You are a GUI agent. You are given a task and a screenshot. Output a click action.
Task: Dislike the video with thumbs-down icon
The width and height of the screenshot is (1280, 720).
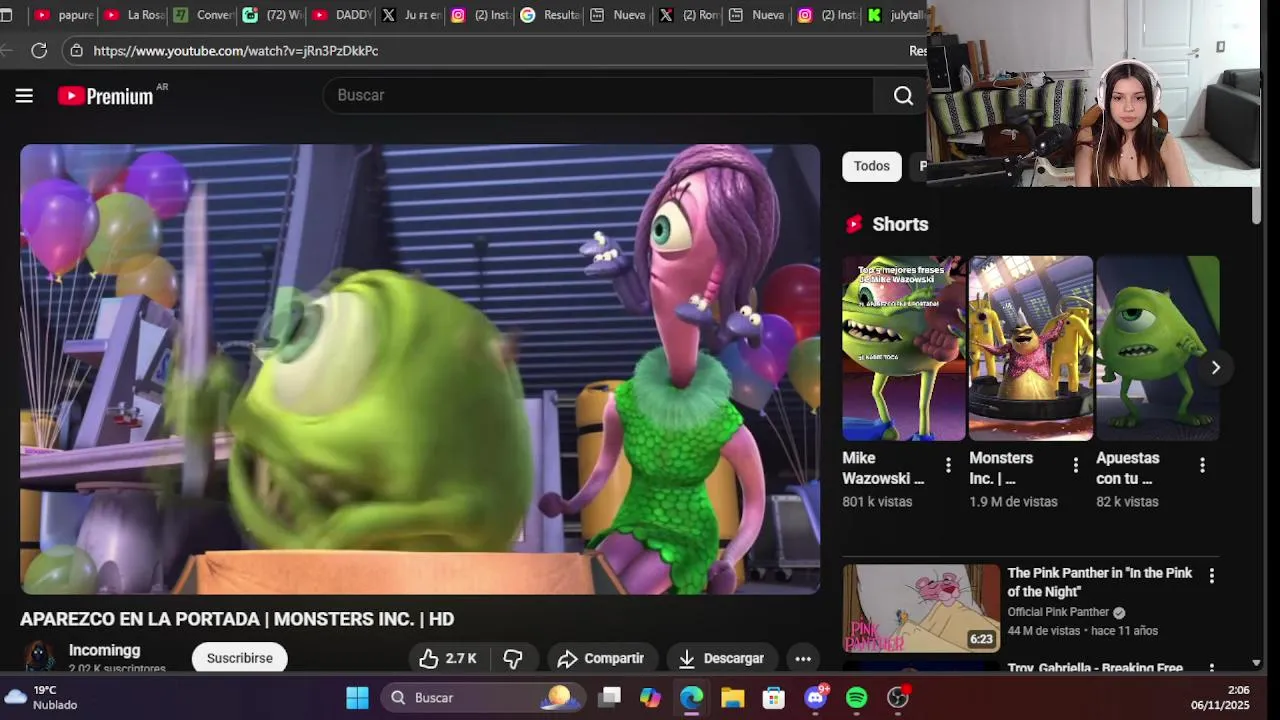(513, 658)
